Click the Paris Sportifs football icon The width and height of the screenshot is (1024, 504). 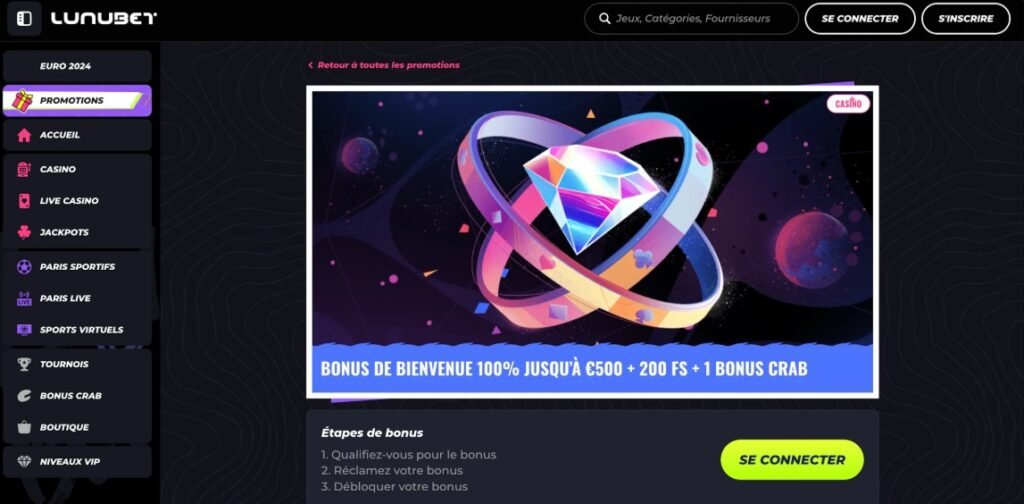click(24, 266)
